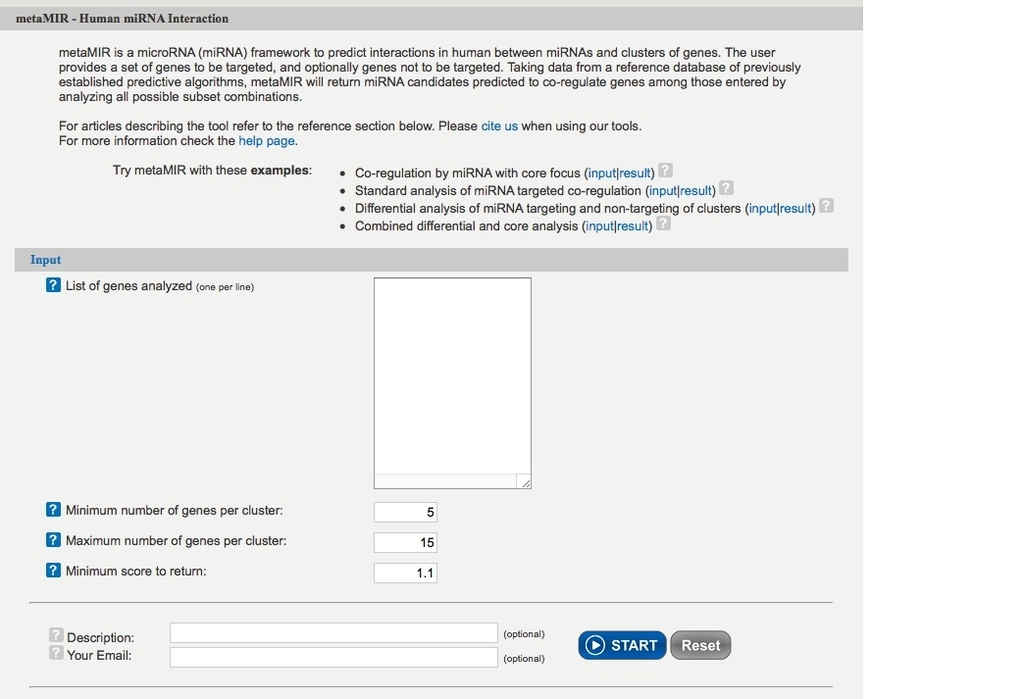The height and width of the screenshot is (699, 1024).
Task: Click help icon after Standard analysis example
Action: 726,187
